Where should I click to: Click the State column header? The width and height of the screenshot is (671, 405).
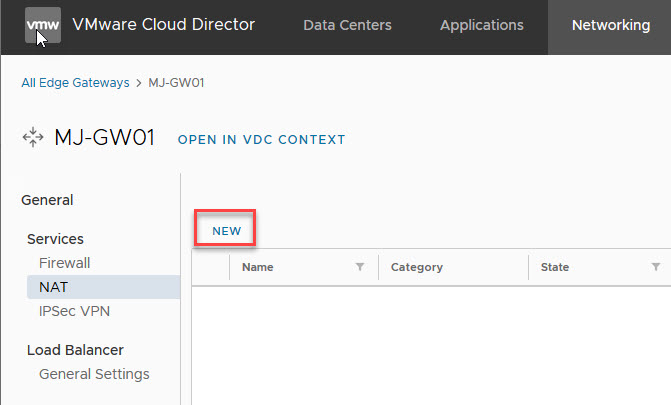pyautogui.click(x=555, y=267)
